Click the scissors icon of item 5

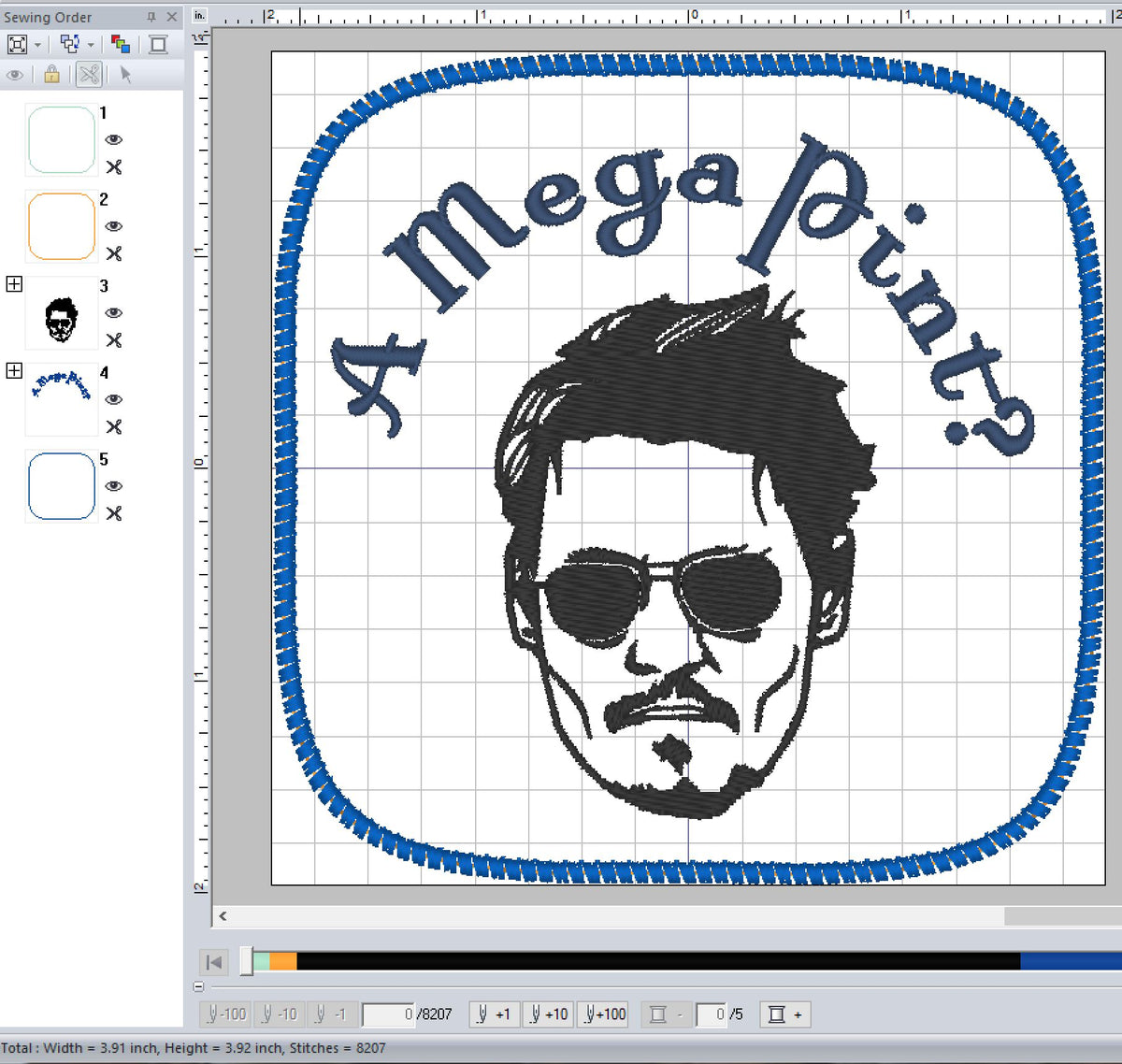pyautogui.click(x=114, y=513)
